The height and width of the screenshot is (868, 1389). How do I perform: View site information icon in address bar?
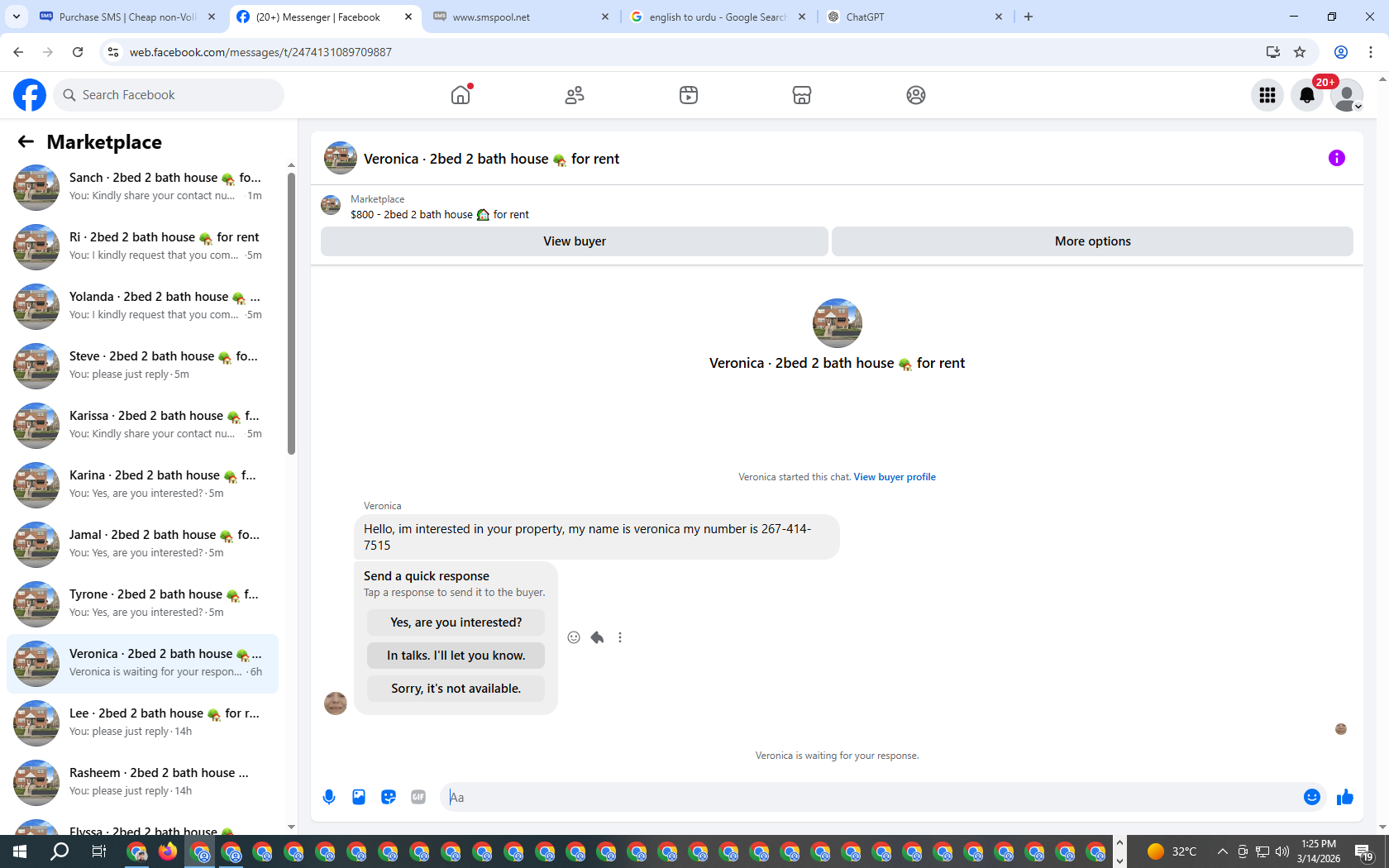point(113,52)
